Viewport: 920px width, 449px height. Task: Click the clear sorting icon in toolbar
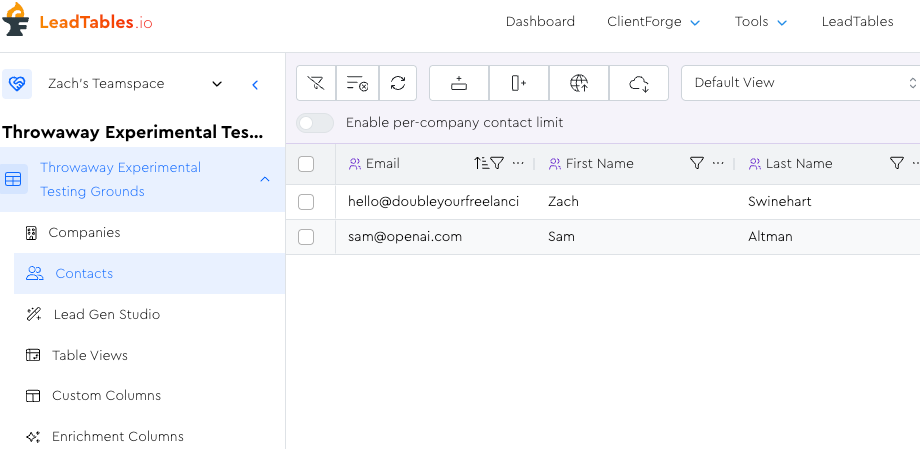(x=357, y=84)
